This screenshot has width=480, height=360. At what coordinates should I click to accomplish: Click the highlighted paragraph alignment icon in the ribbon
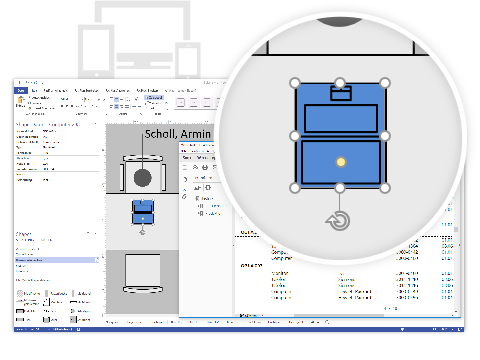pos(116,107)
